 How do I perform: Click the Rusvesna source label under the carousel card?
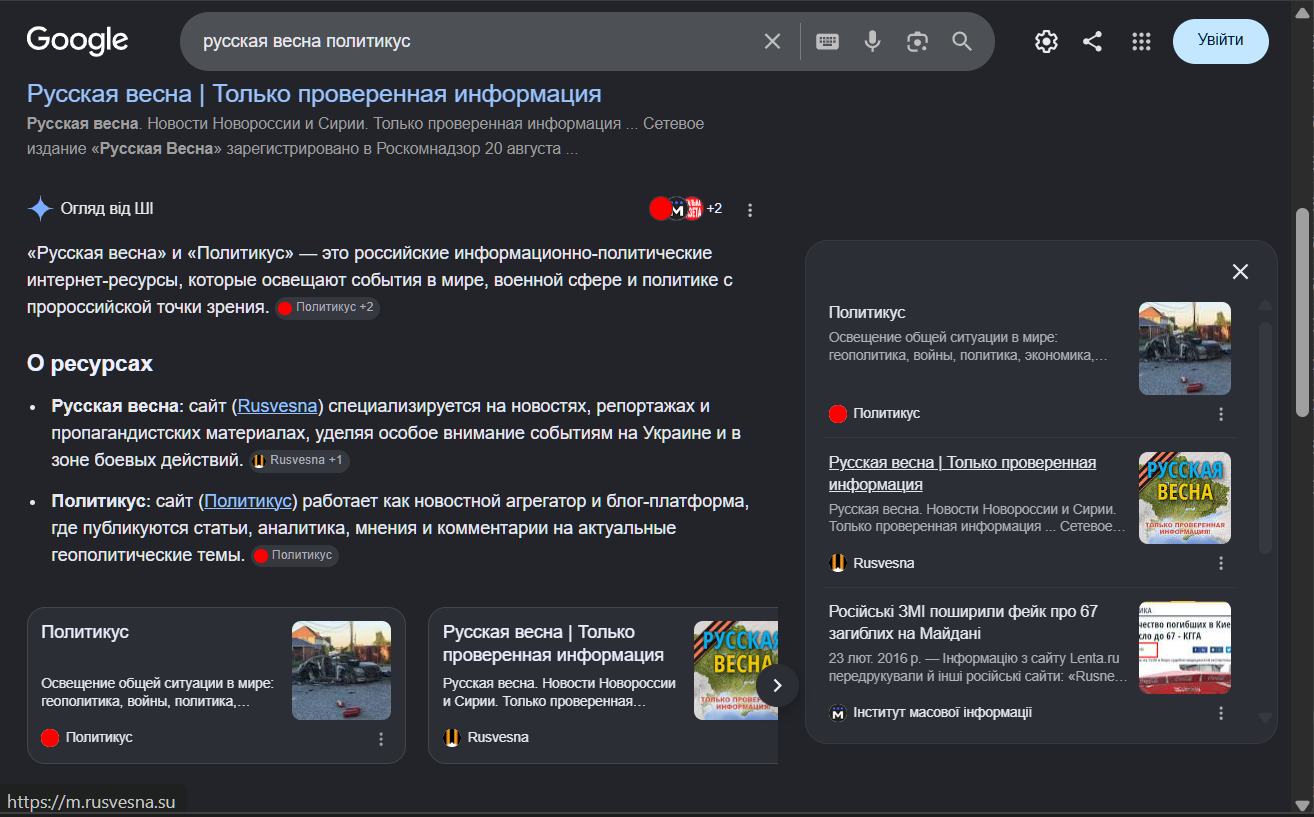[498, 737]
